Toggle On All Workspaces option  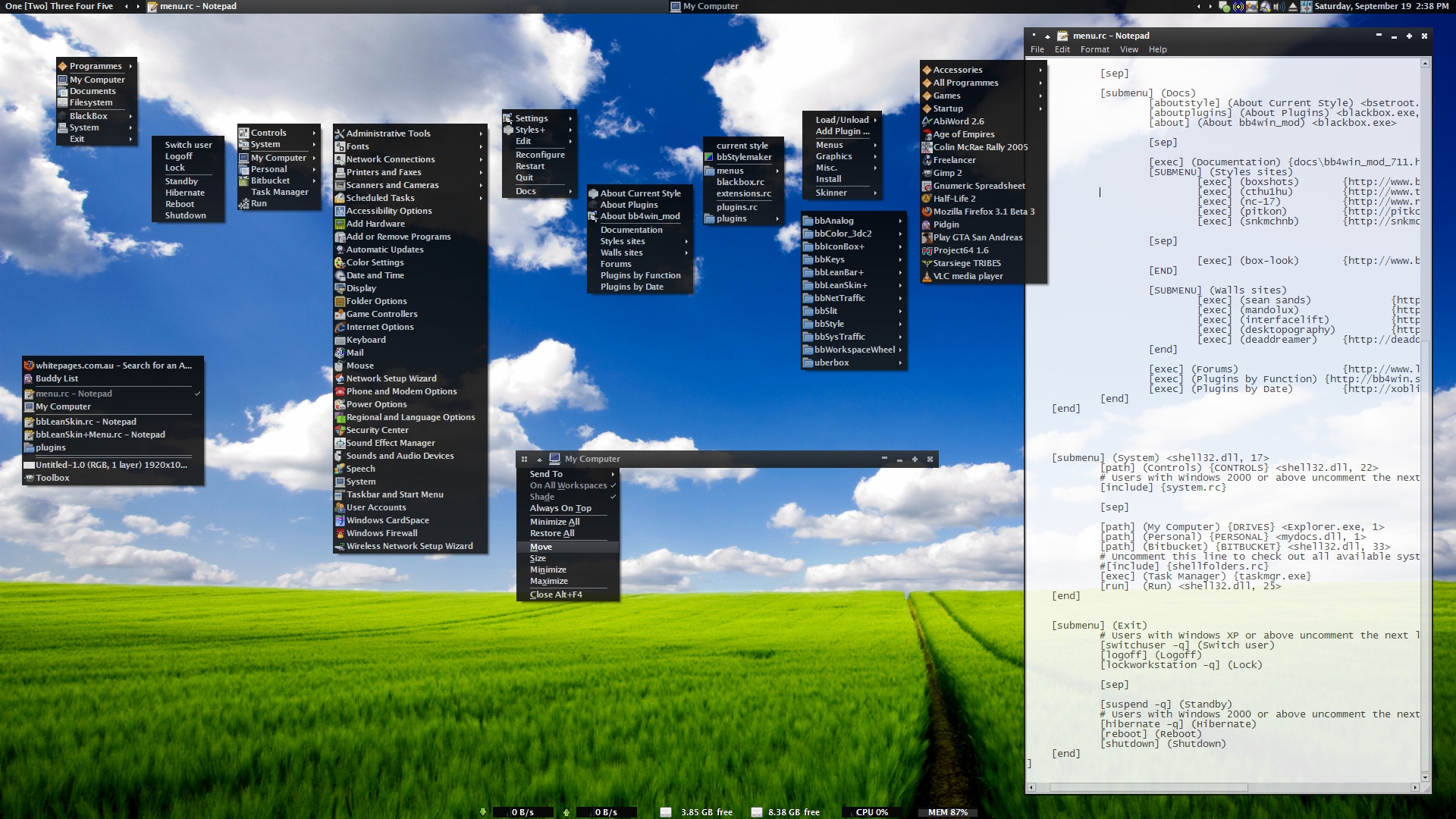(568, 485)
